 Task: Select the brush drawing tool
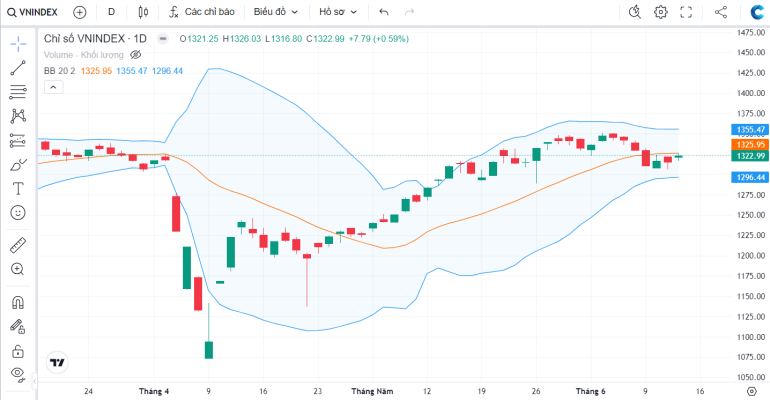[x=18, y=164]
